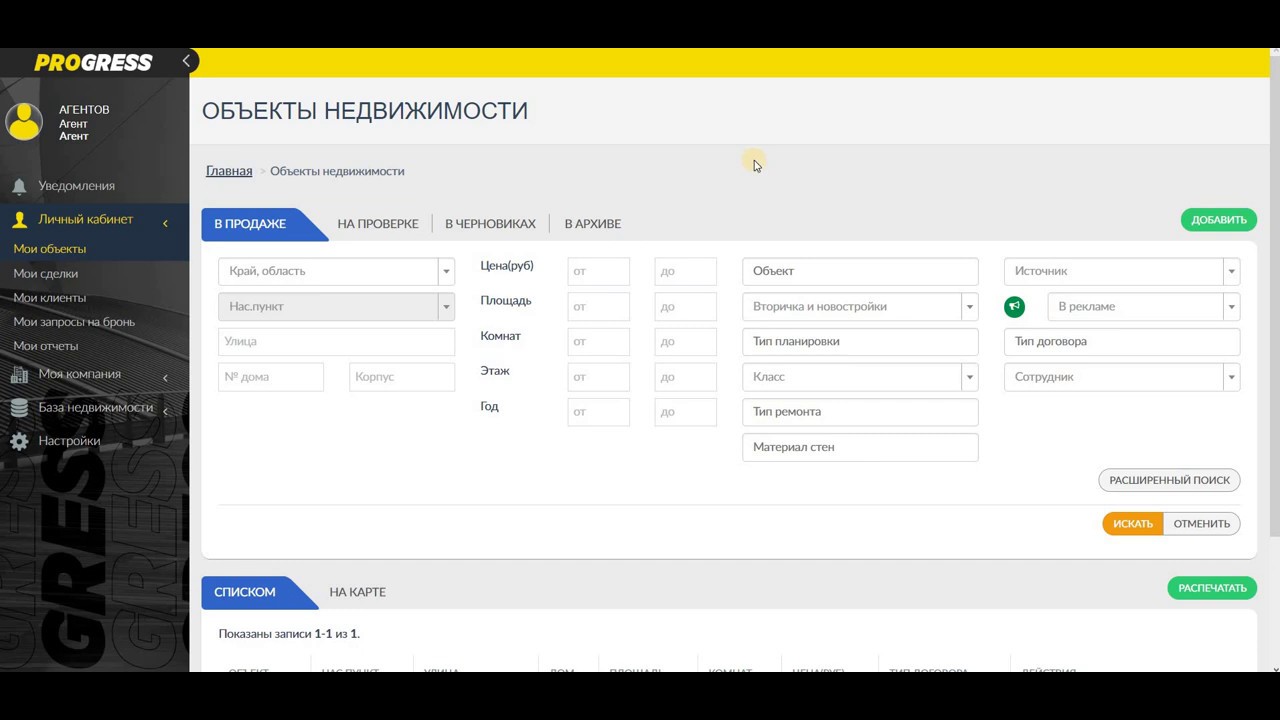
Task: Click the База недвижимости database icon
Action: (19, 408)
